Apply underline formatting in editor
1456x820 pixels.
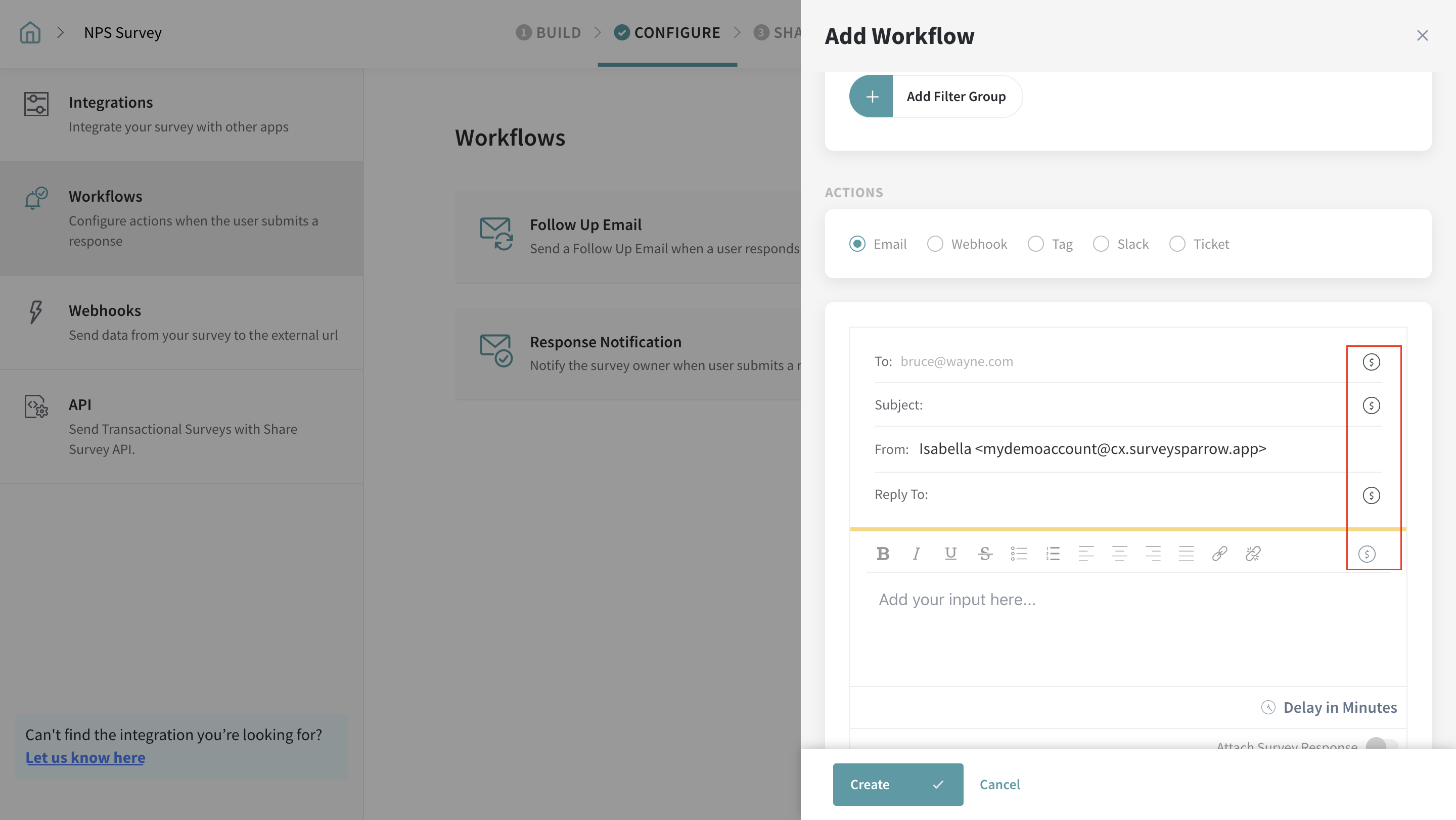950,553
